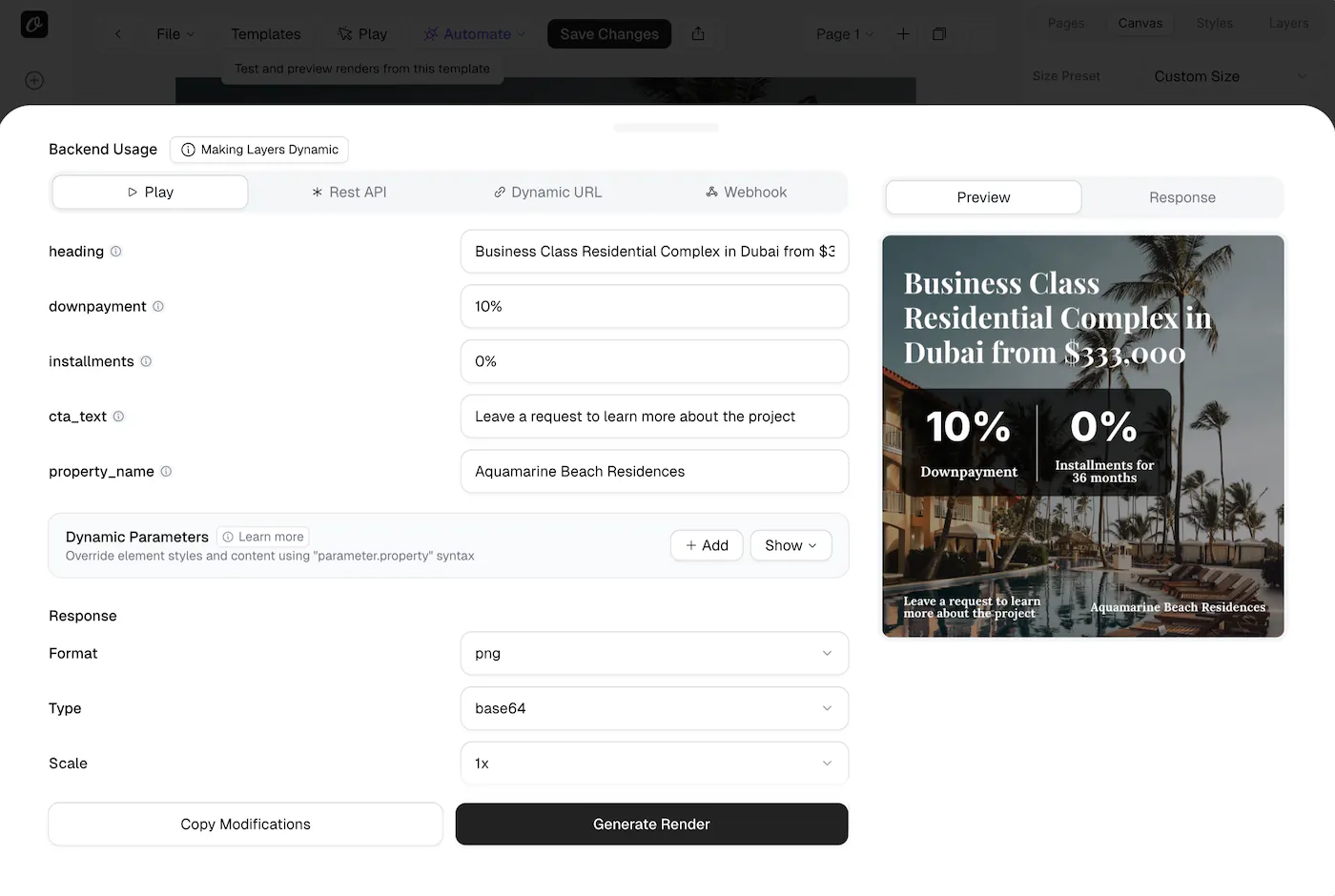The width and height of the screenshot is (1335, 896).
Task: Click the Add dynamic parameter button
Action: point(707,545)
